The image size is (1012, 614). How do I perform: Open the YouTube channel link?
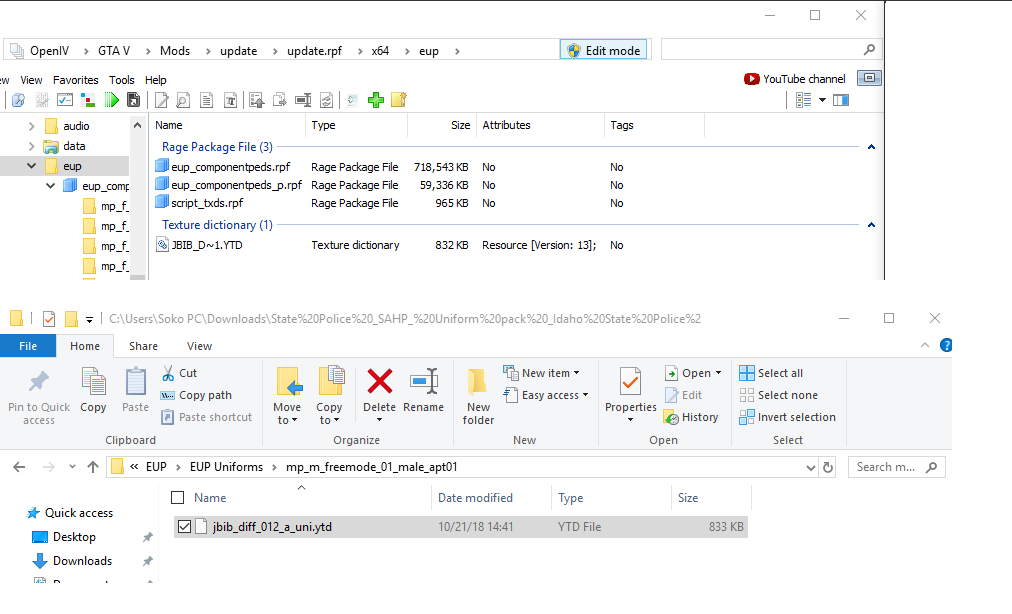click(794, 79)
